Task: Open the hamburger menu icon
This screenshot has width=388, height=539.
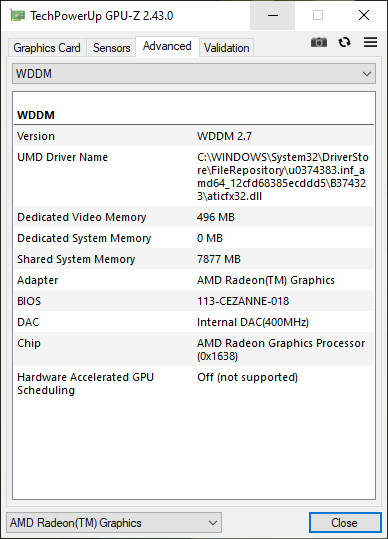Action: coord(370,42)
